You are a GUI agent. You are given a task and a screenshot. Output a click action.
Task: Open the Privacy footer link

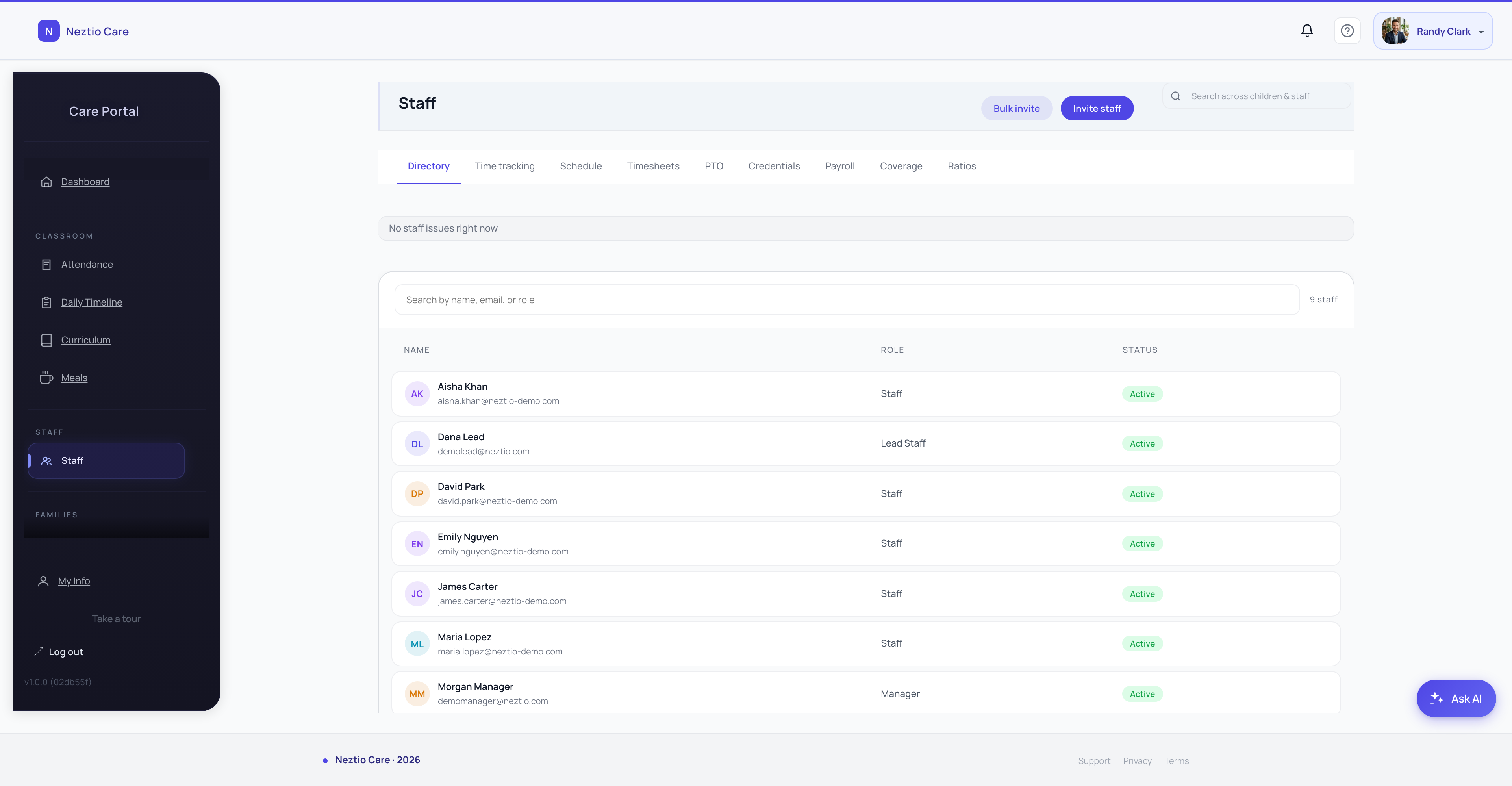point(1137,761)
